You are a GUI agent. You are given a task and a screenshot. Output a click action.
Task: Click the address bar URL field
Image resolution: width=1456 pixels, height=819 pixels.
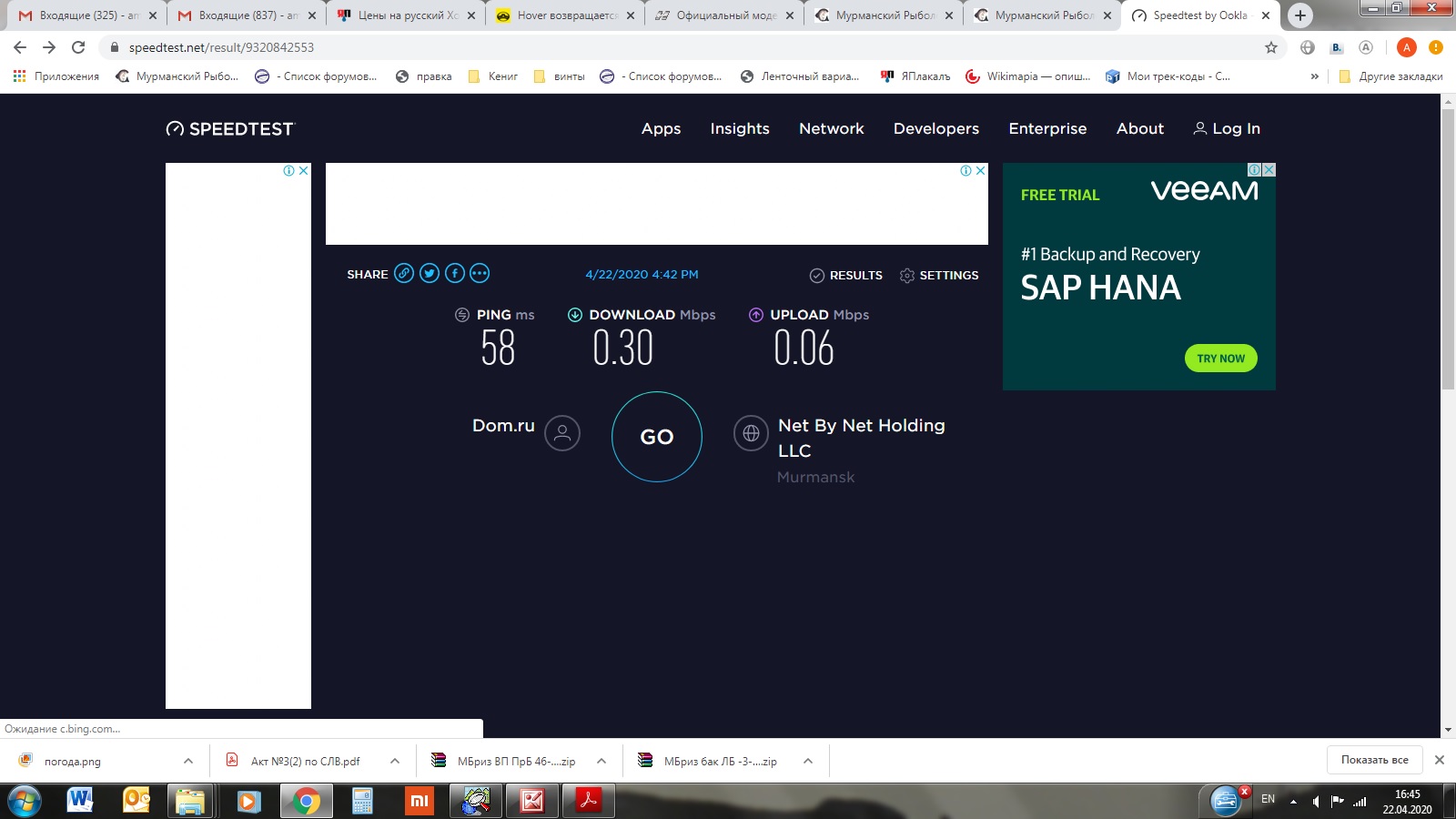[x=637, y=47]
